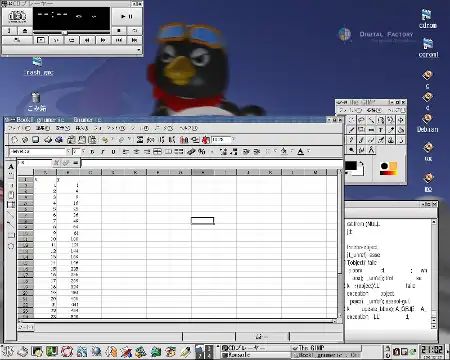This screenshot has width=450, height=360.
Task: Toggle Italic formatting in Gnumeric
Action: (x=103, y=152)
